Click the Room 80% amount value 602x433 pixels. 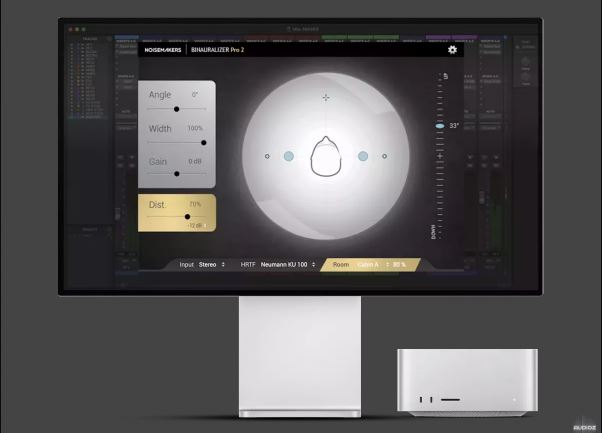pyautogui.click(x=399, y=264)
